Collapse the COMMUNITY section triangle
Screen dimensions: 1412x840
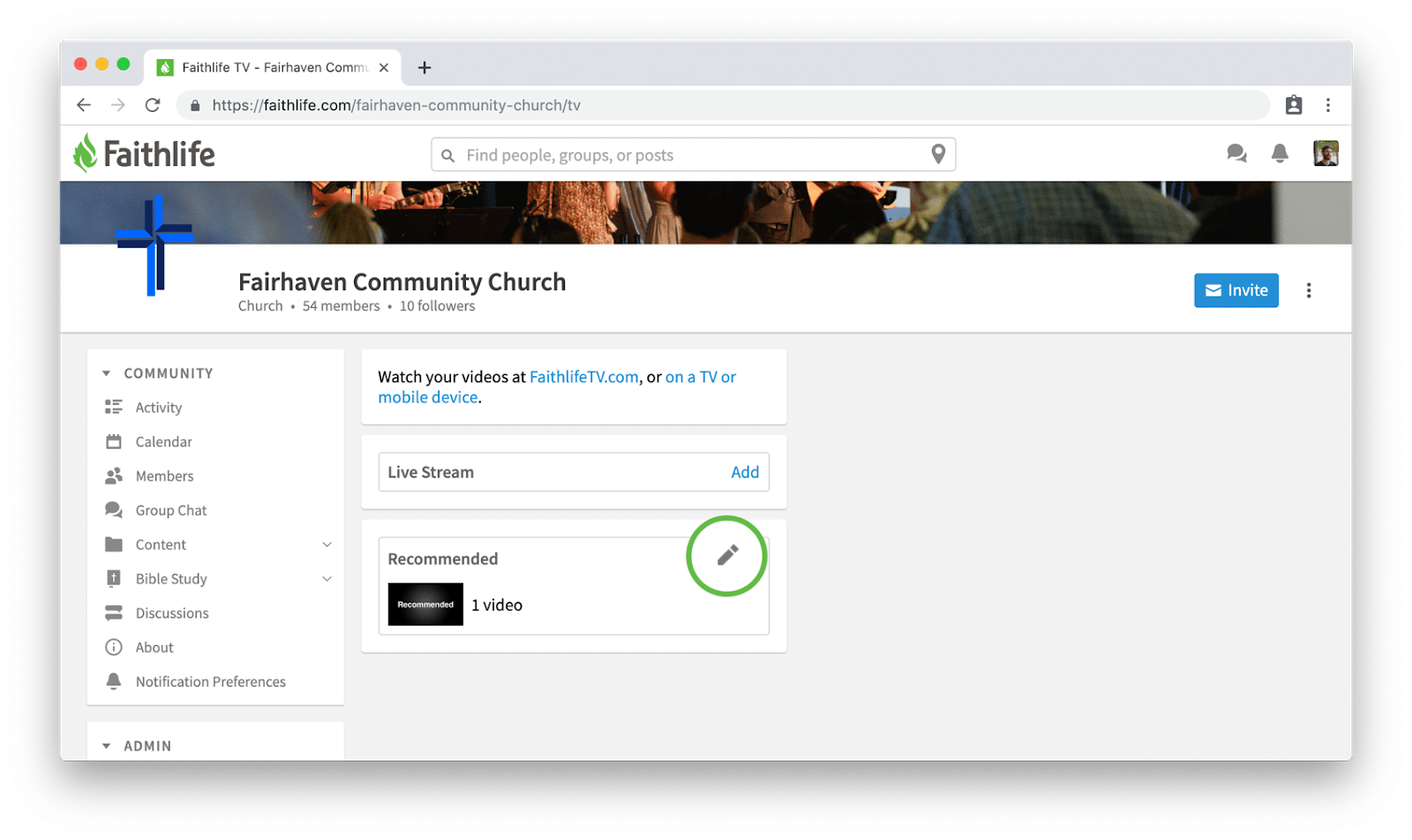pos(107,373)
